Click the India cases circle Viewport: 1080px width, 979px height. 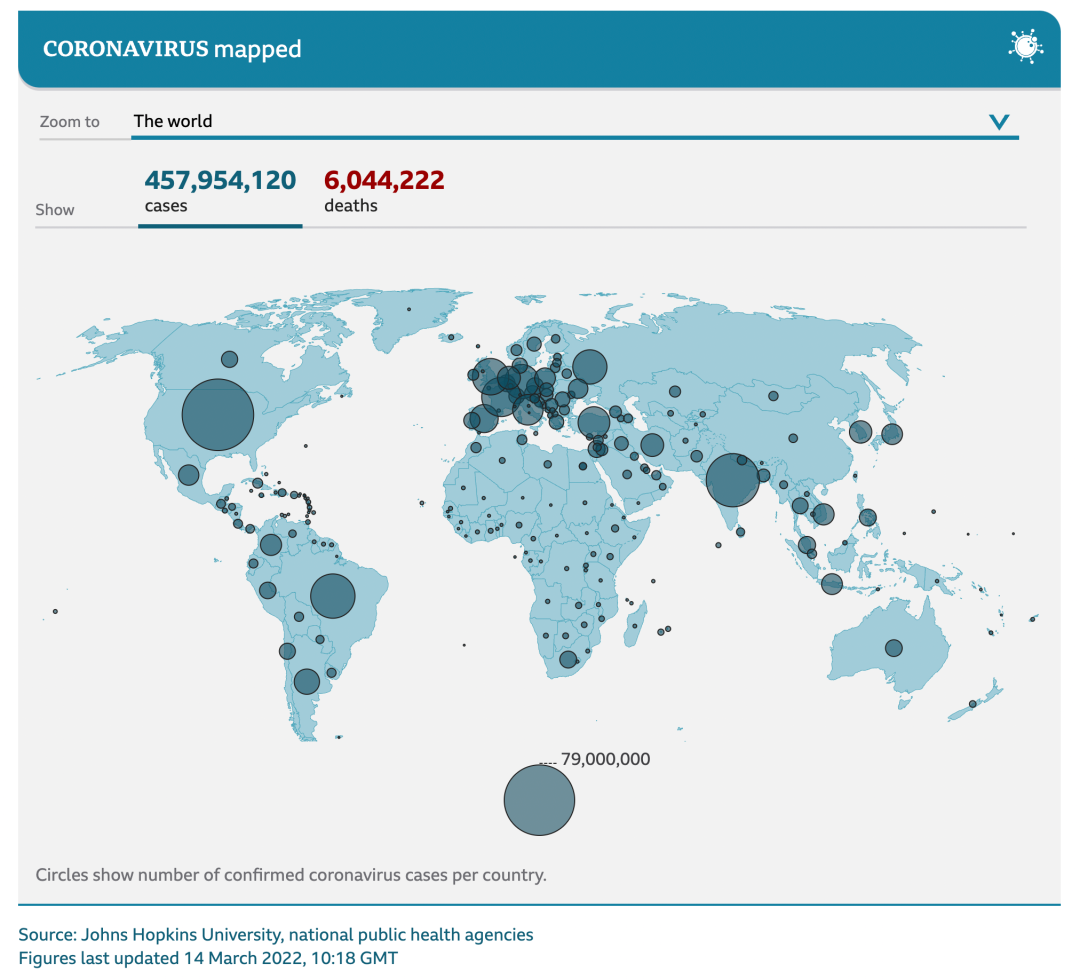click(732, 480)
